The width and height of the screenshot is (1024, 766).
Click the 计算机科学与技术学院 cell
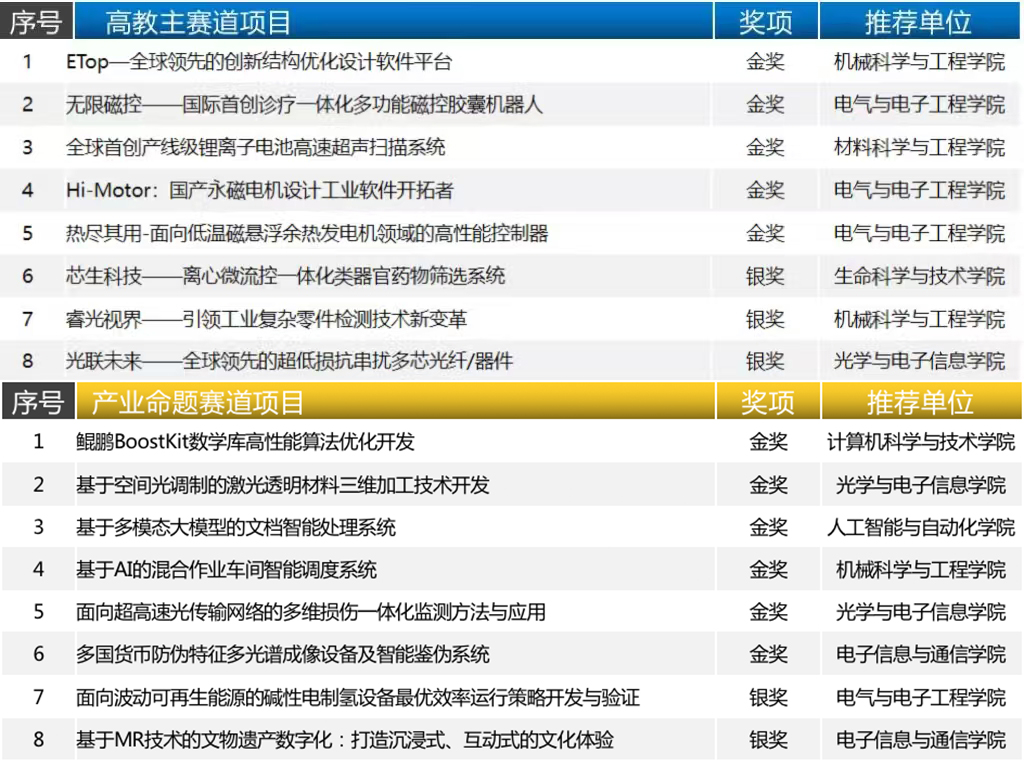tap(920, 442)
